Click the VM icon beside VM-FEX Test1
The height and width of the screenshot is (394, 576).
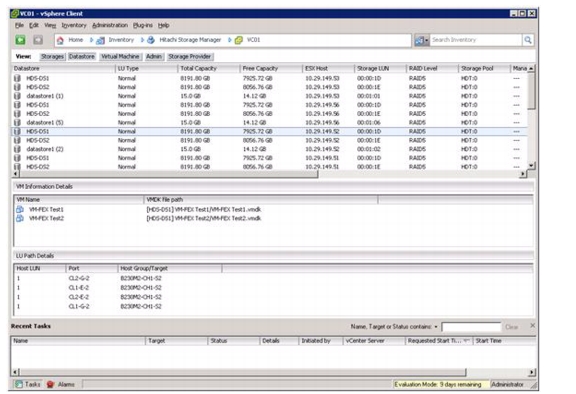tap(20, 209)
